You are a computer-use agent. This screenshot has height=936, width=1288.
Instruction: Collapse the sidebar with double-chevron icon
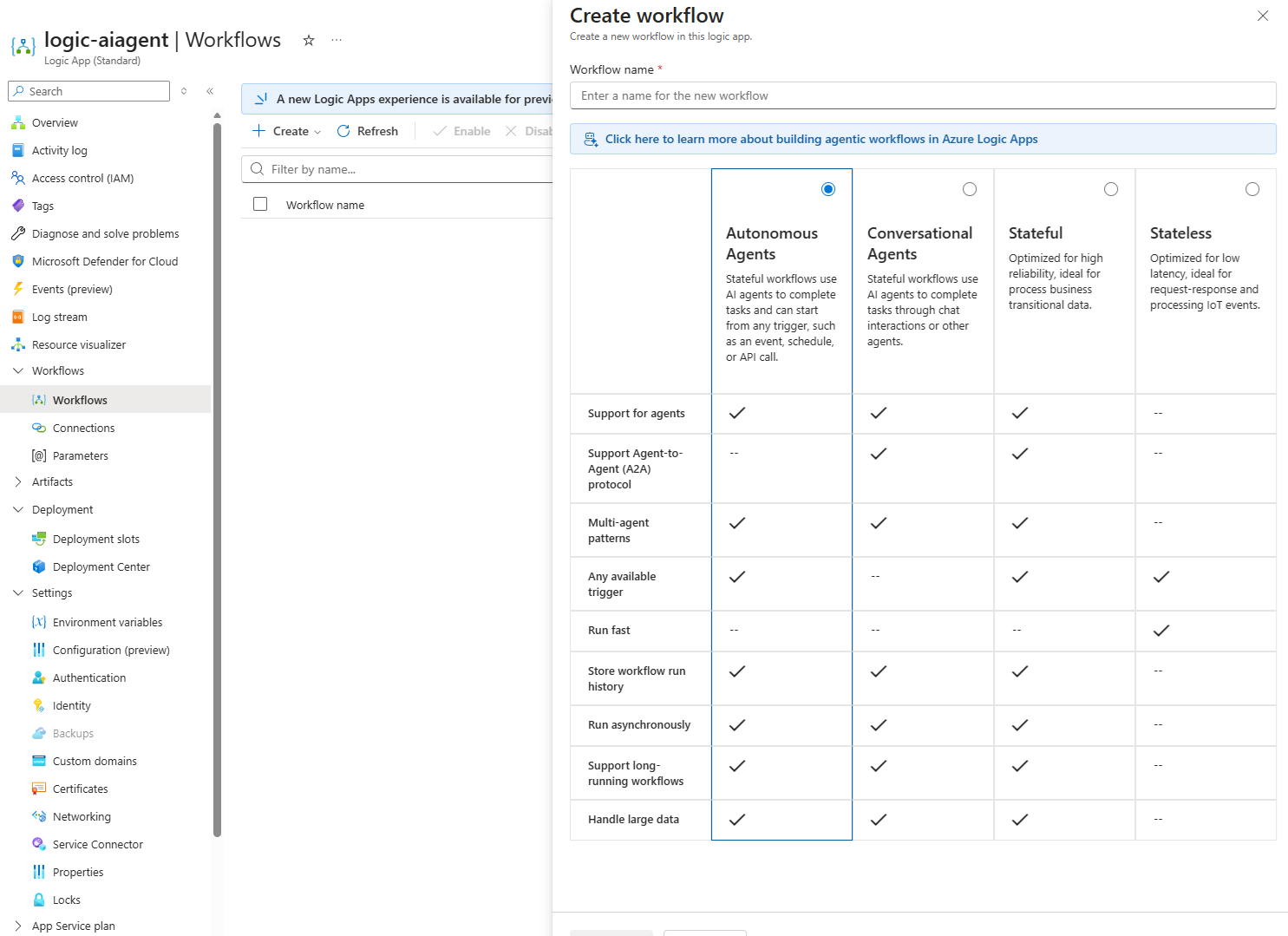click(210, 91)
